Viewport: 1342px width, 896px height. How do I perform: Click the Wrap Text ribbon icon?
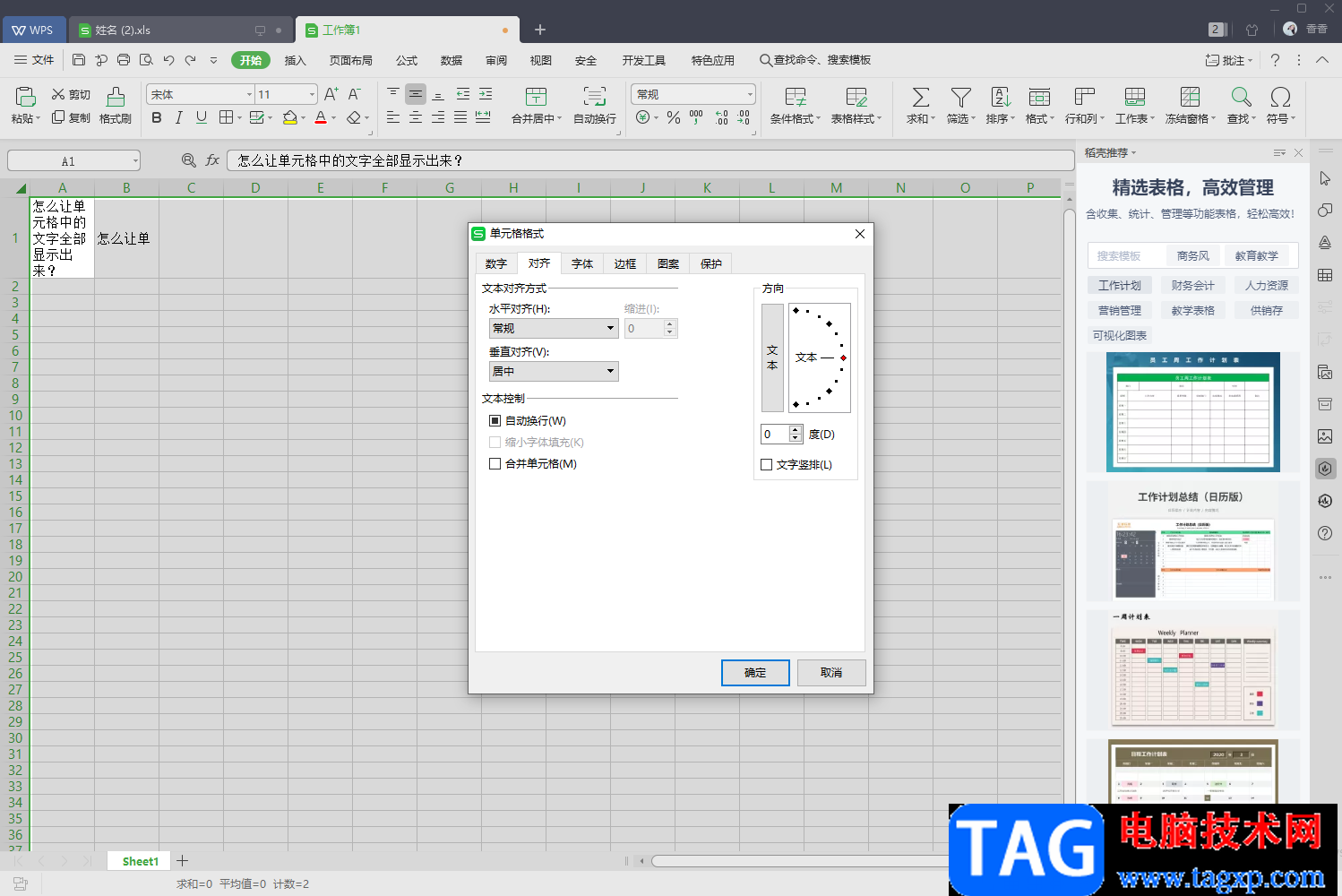pyautogui.click(x=594, y=96)
